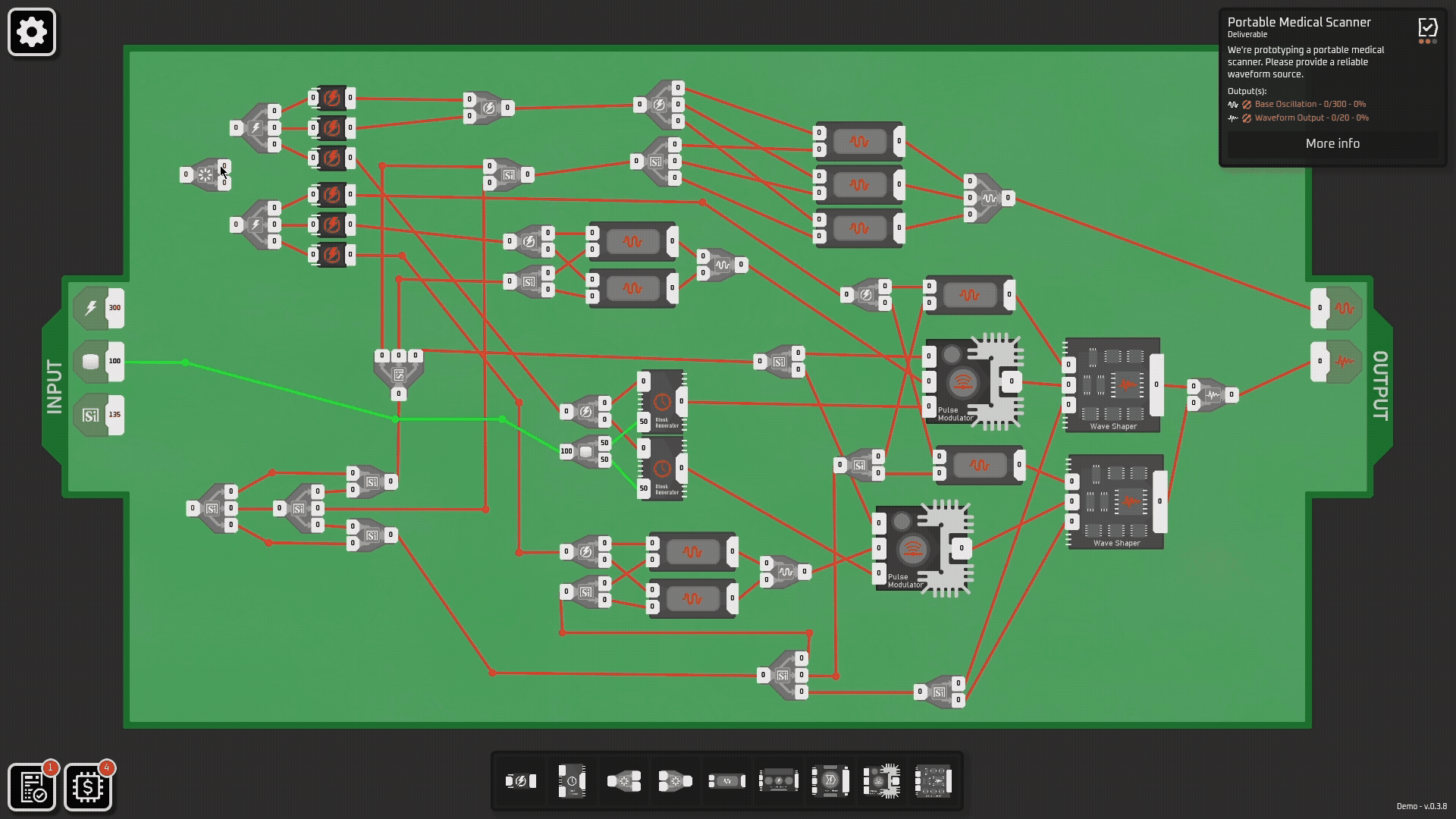Pick the three-dial amplifier module from the parts toolbar
1456x819 pixels.
778,781
